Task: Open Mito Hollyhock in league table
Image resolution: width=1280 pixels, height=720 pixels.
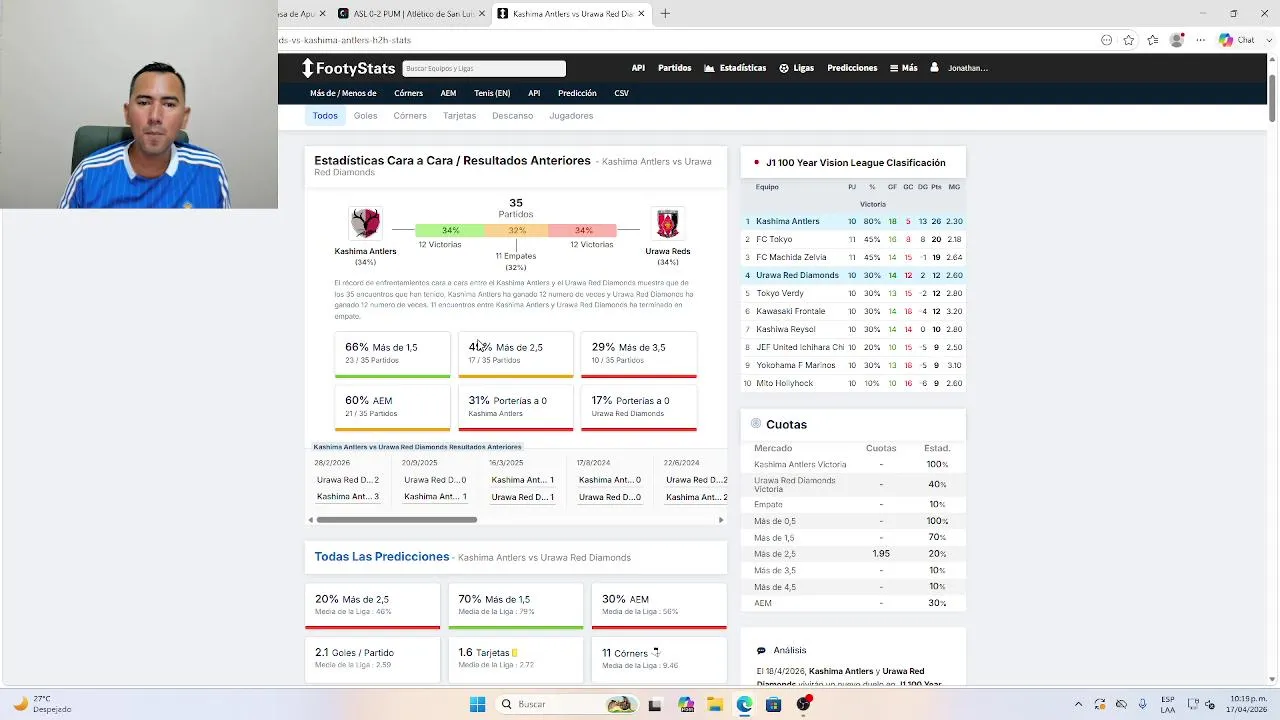Action: coord(785,383)
